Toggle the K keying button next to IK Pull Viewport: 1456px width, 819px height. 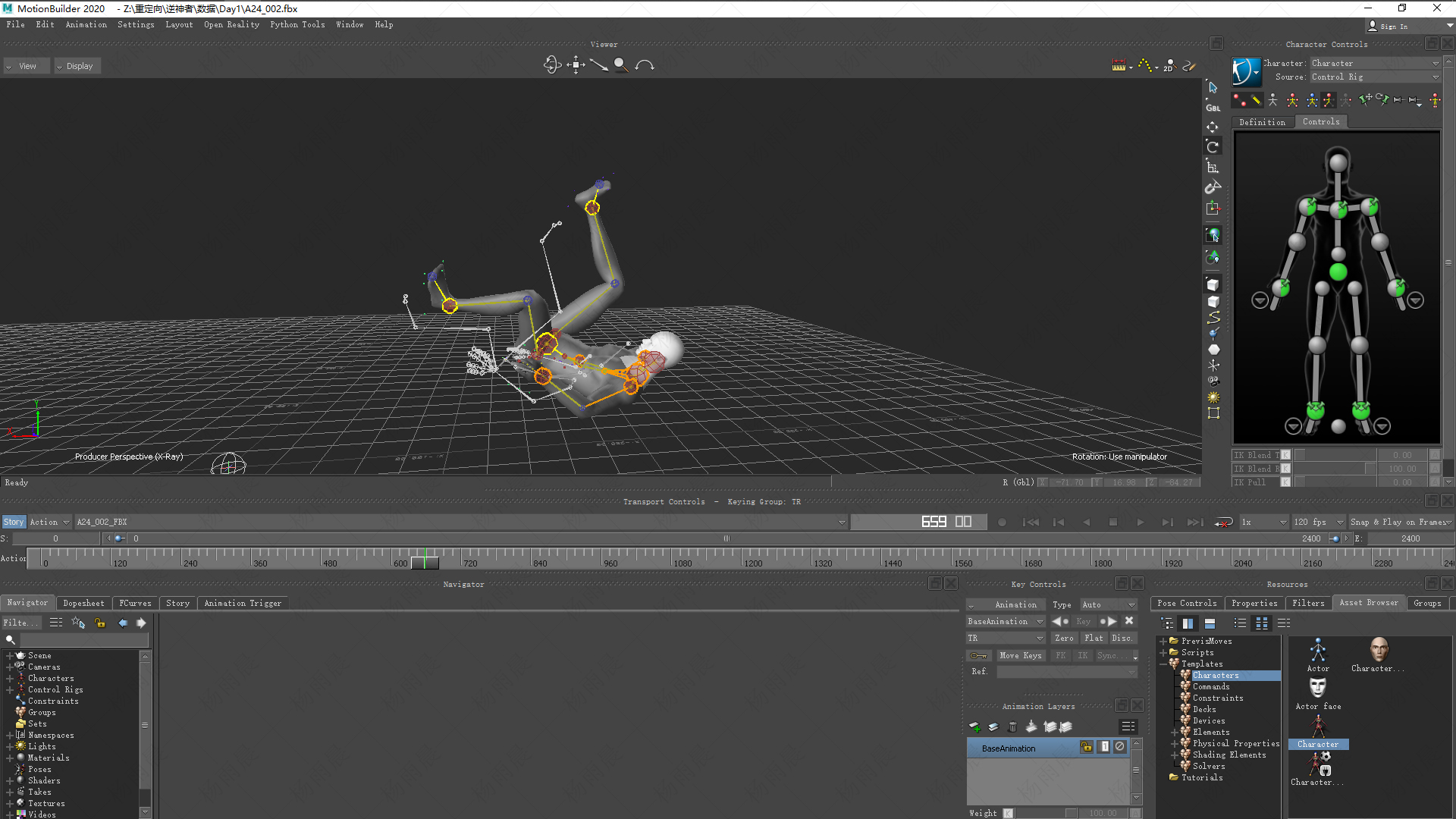pos(1285,482)
